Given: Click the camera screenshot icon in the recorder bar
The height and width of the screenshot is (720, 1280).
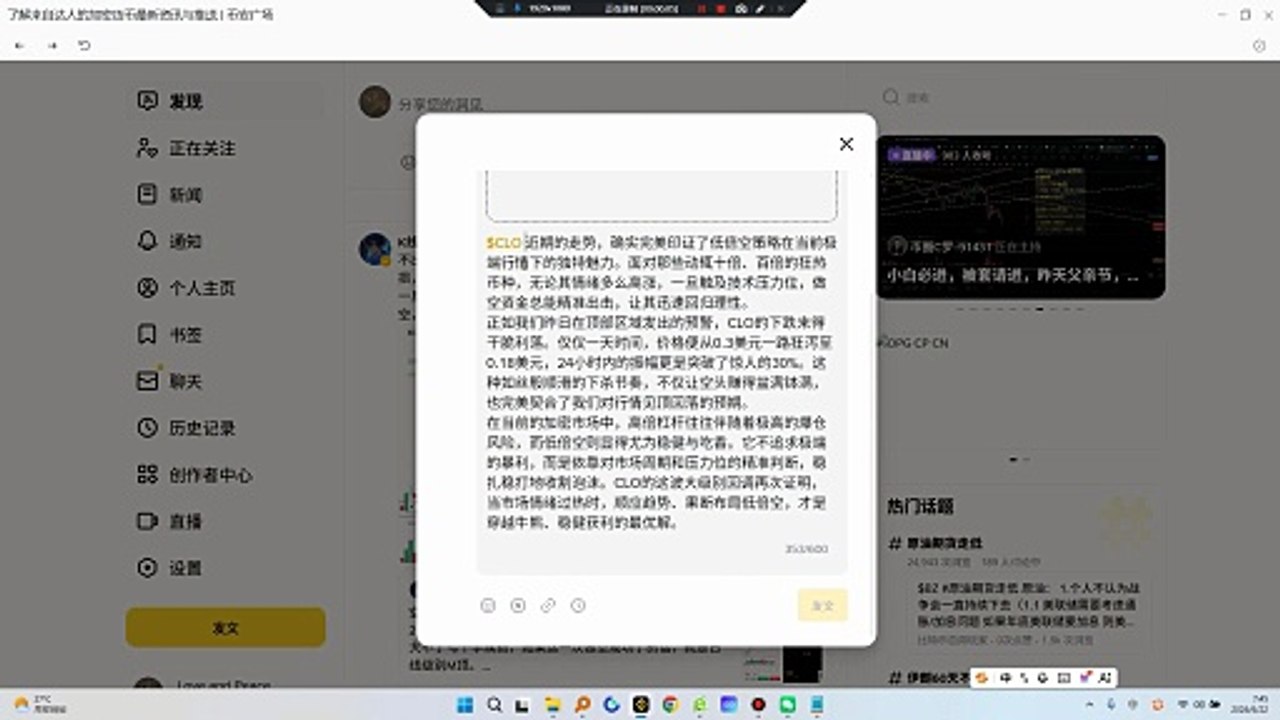Looking at the screenshot, I should 741,8.
